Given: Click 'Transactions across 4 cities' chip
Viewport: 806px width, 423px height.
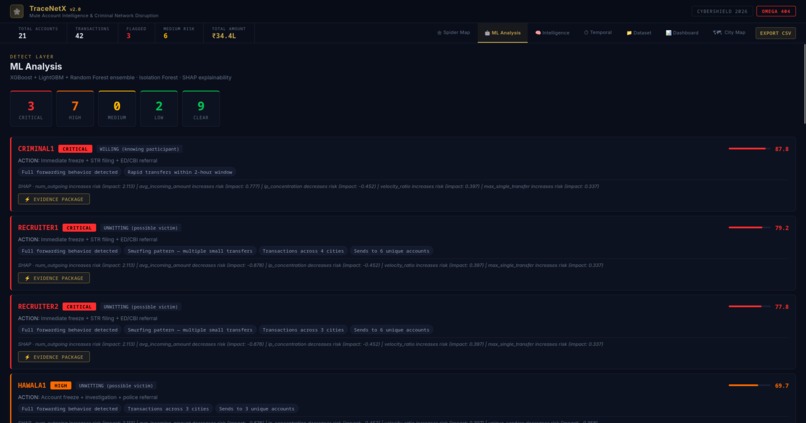Looking at the screenshot, I should click(303, 251).
